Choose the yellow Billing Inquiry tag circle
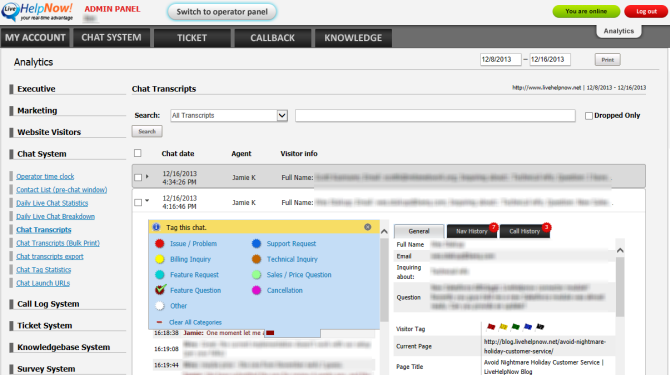This screenshot has width=670, height=375. [159, 259]
